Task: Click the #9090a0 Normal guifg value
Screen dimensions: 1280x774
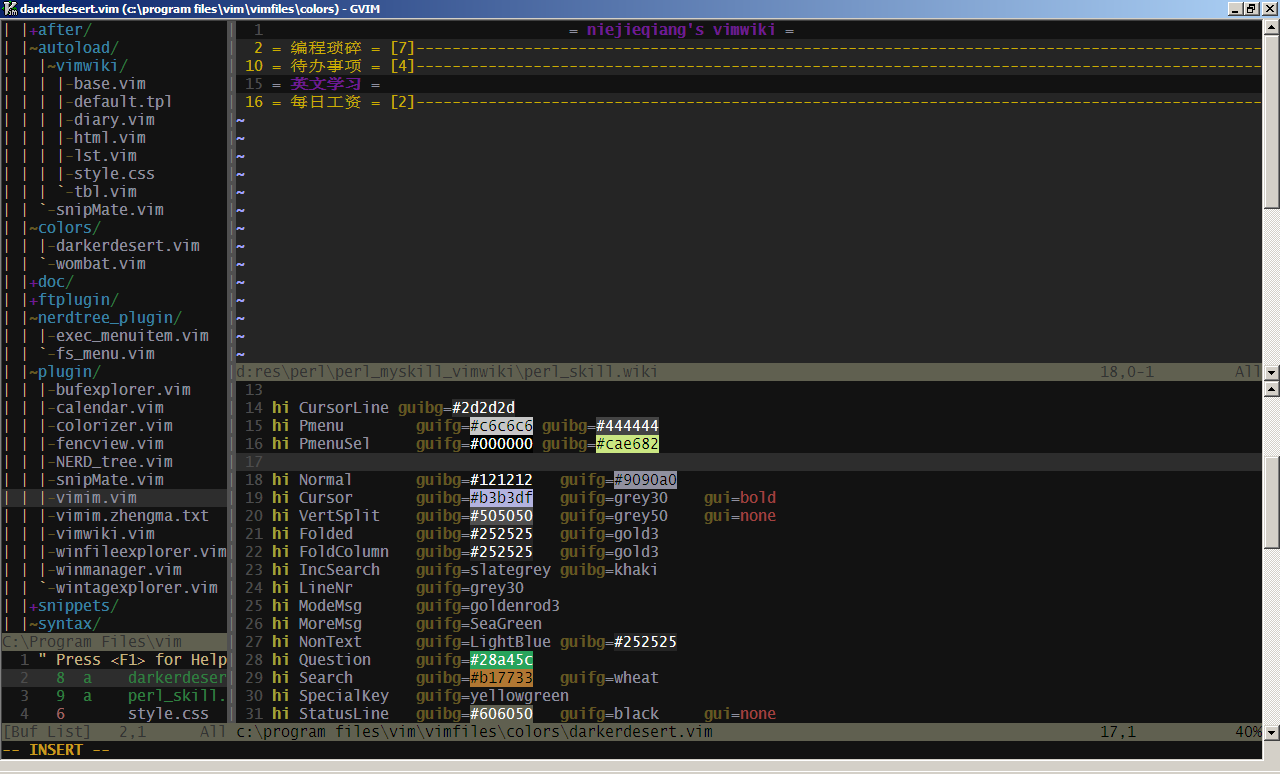Action: (645, 480)
